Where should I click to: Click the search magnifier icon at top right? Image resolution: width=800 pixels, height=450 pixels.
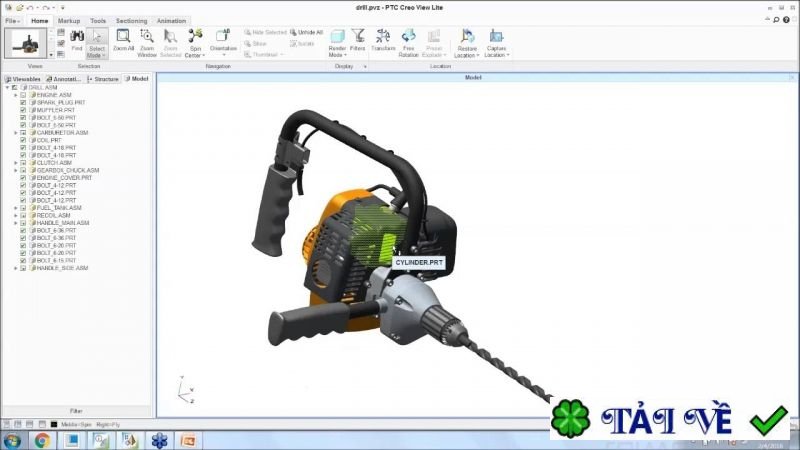pos(776,20)
